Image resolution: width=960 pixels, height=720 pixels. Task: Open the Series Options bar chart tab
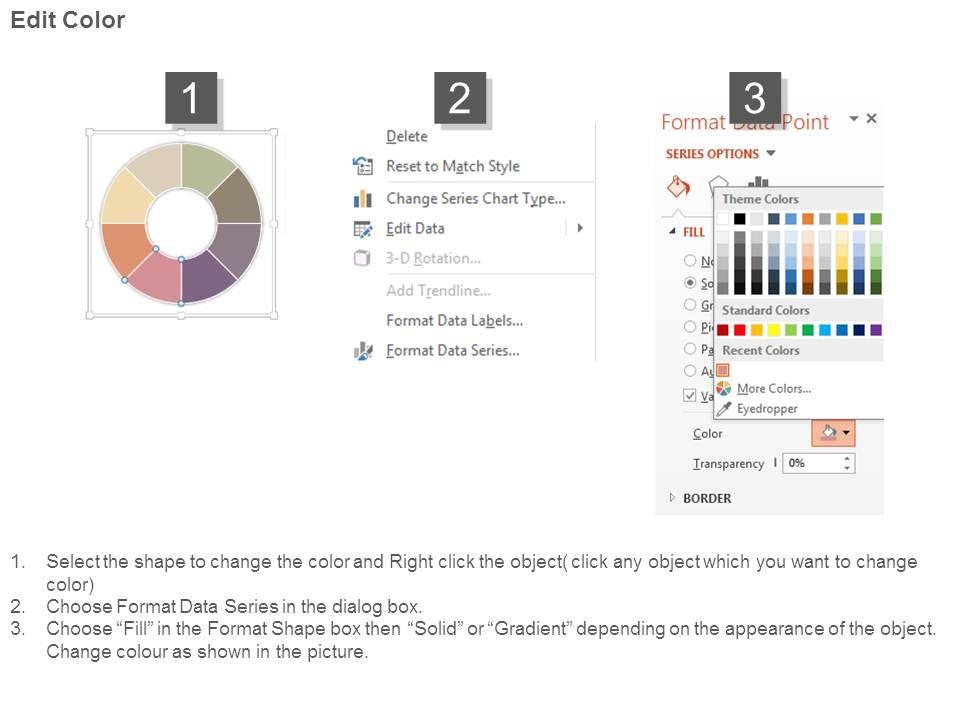pyautogui.click(x=758, y=185)
